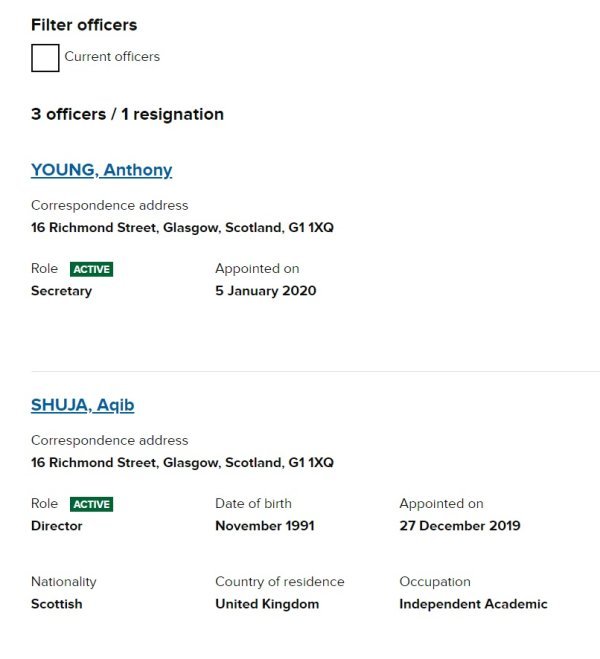Click the Independent Academic occupation value
This screenshot has height=659, width=600.
click(x=473, y=604)
